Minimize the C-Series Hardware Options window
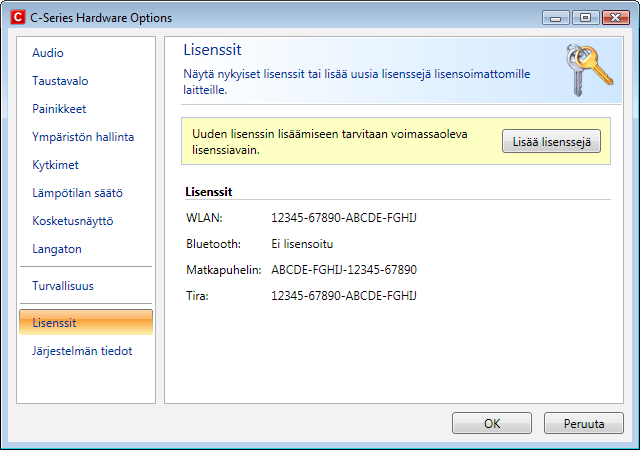 [x=556, y=18]
